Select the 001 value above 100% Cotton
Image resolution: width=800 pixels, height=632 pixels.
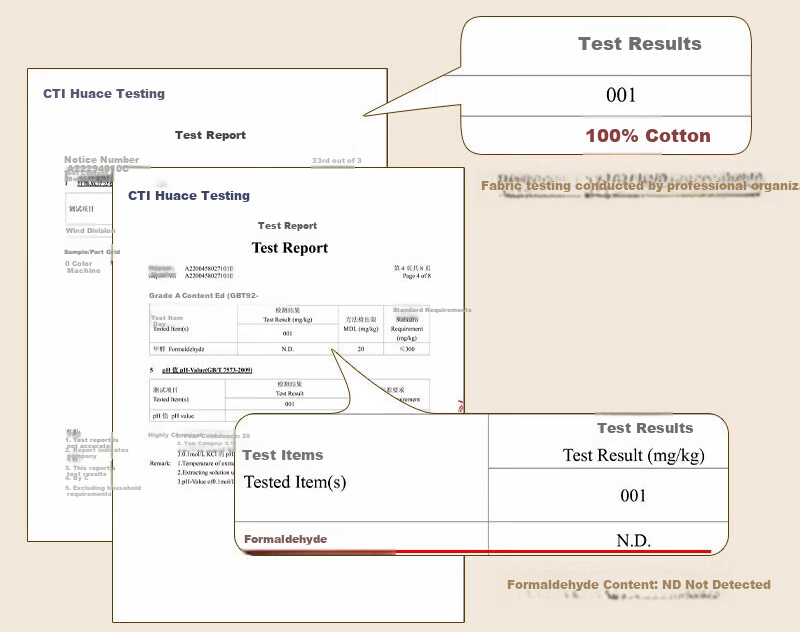coord(621,95)
